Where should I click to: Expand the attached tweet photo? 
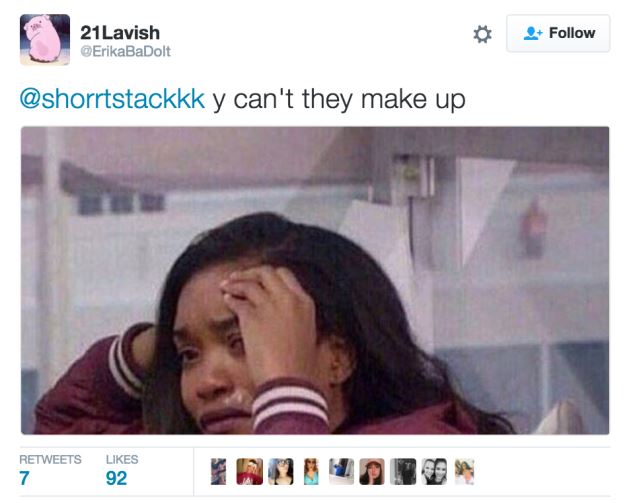315,280
